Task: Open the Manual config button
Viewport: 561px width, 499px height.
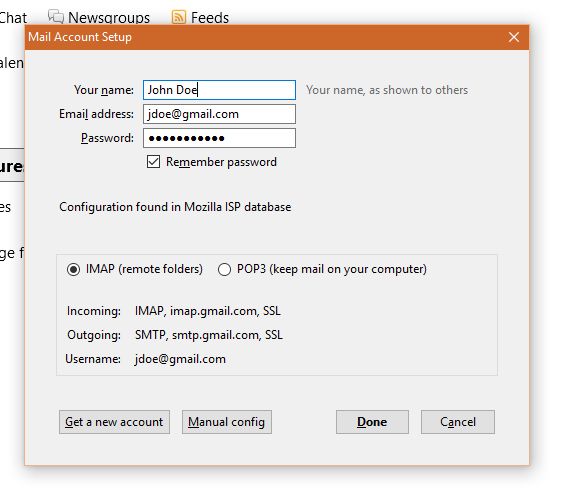Action: [227, 422]
